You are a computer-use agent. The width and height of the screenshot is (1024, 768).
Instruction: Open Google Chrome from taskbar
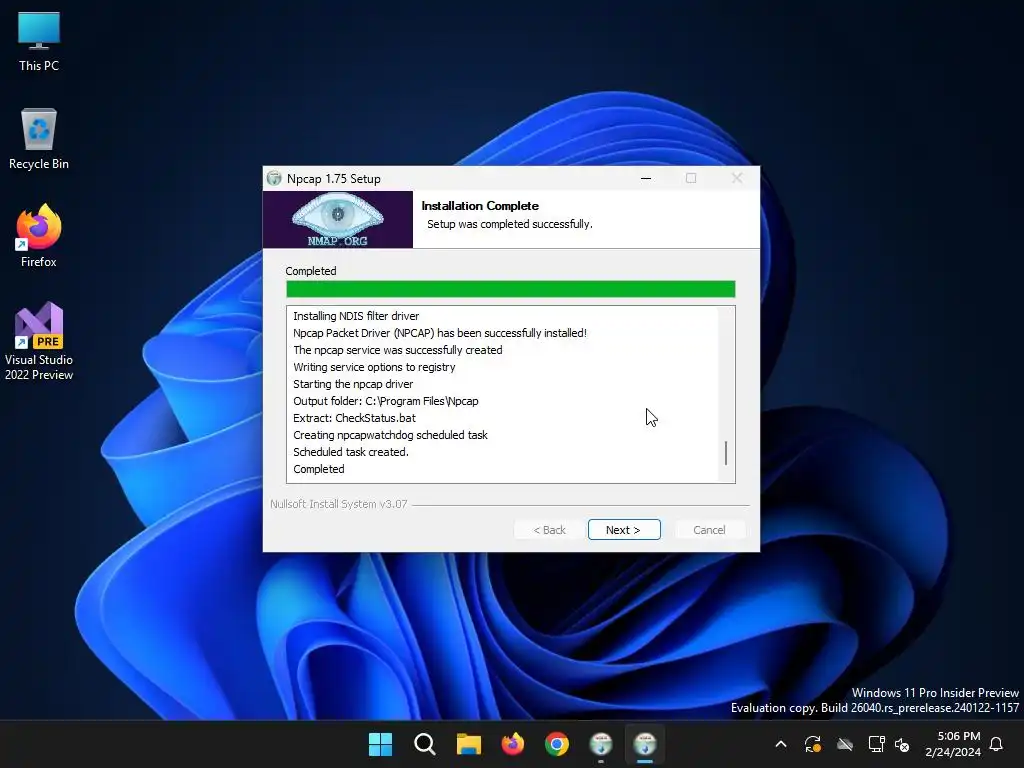557,744
